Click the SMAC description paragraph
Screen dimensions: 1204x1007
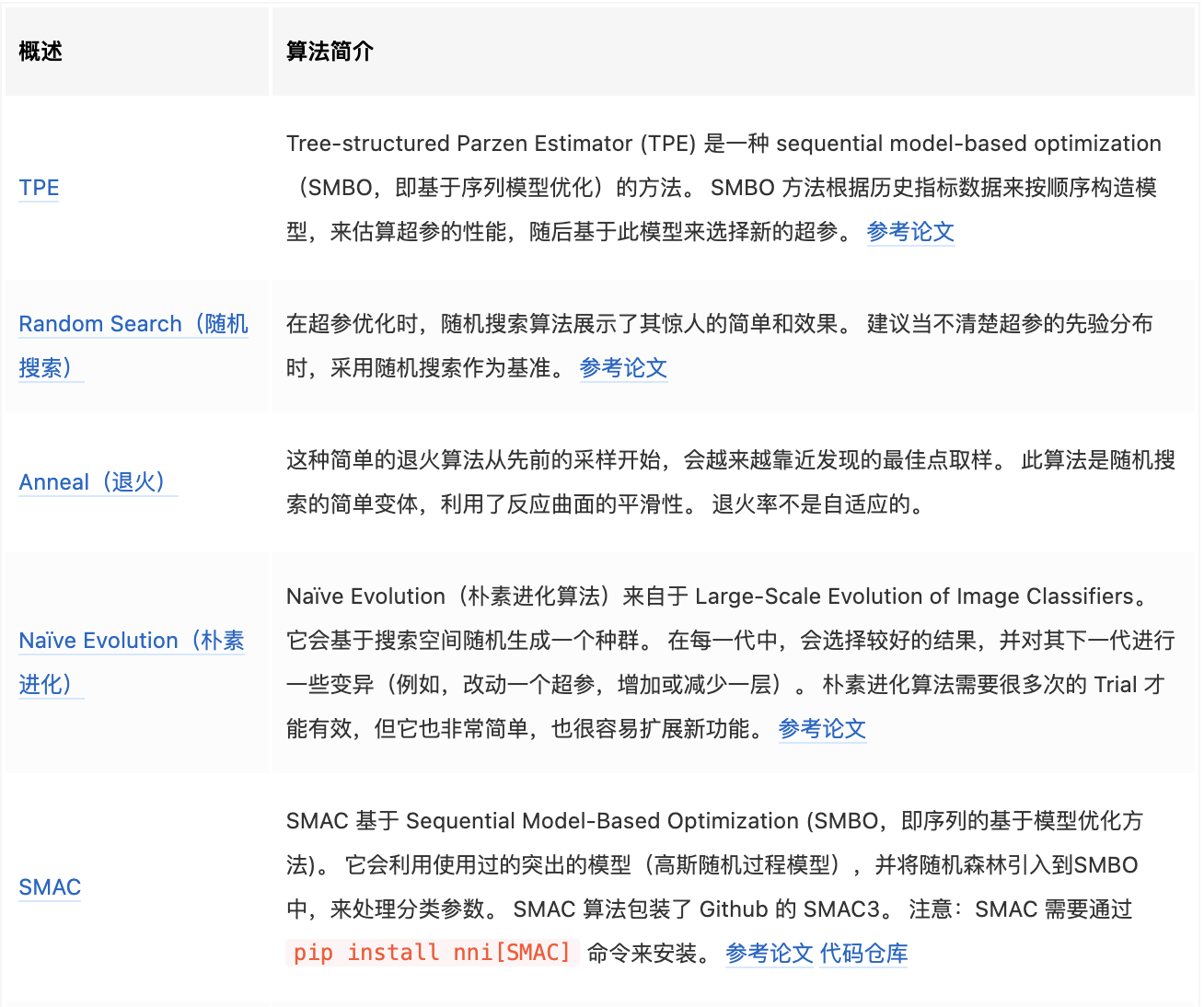[718, 865]
